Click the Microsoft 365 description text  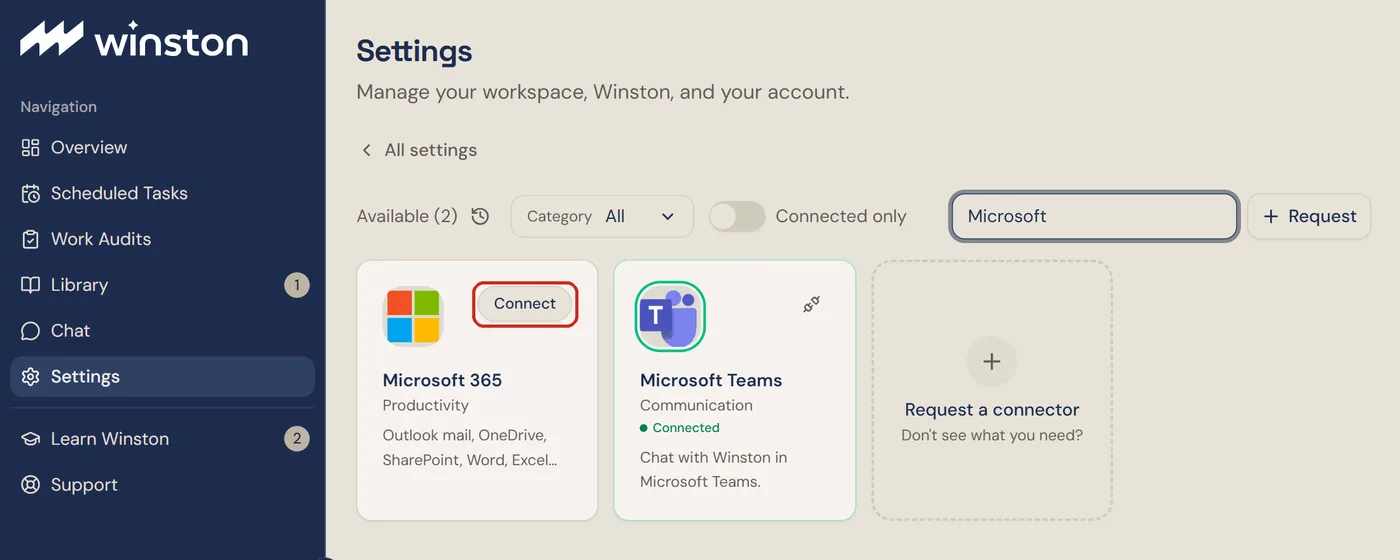pos(470,448)
